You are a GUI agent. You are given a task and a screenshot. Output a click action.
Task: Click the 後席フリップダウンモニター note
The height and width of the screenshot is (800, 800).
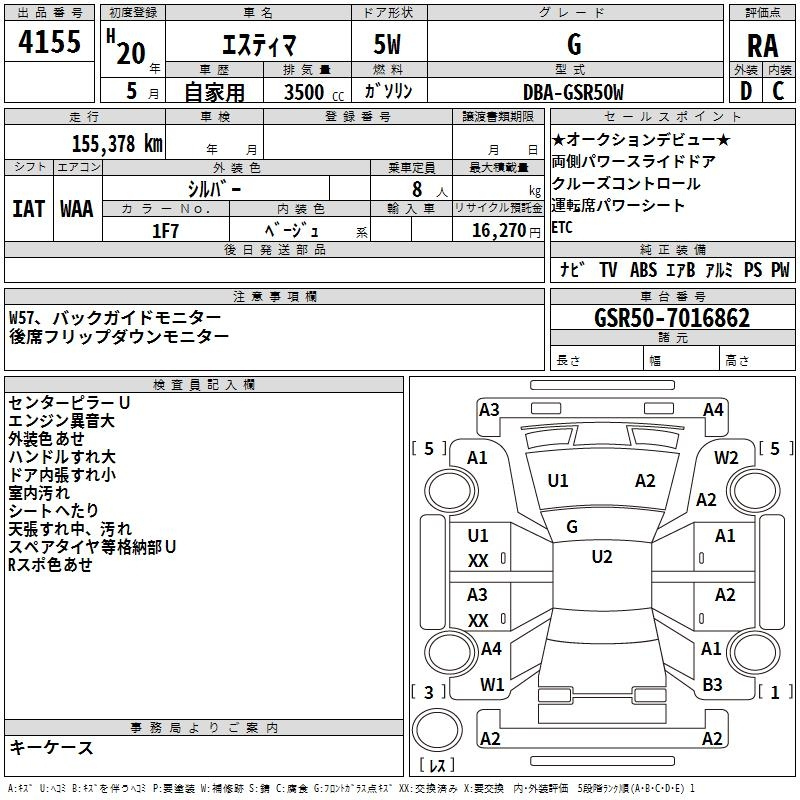click(x=119, y=336)
